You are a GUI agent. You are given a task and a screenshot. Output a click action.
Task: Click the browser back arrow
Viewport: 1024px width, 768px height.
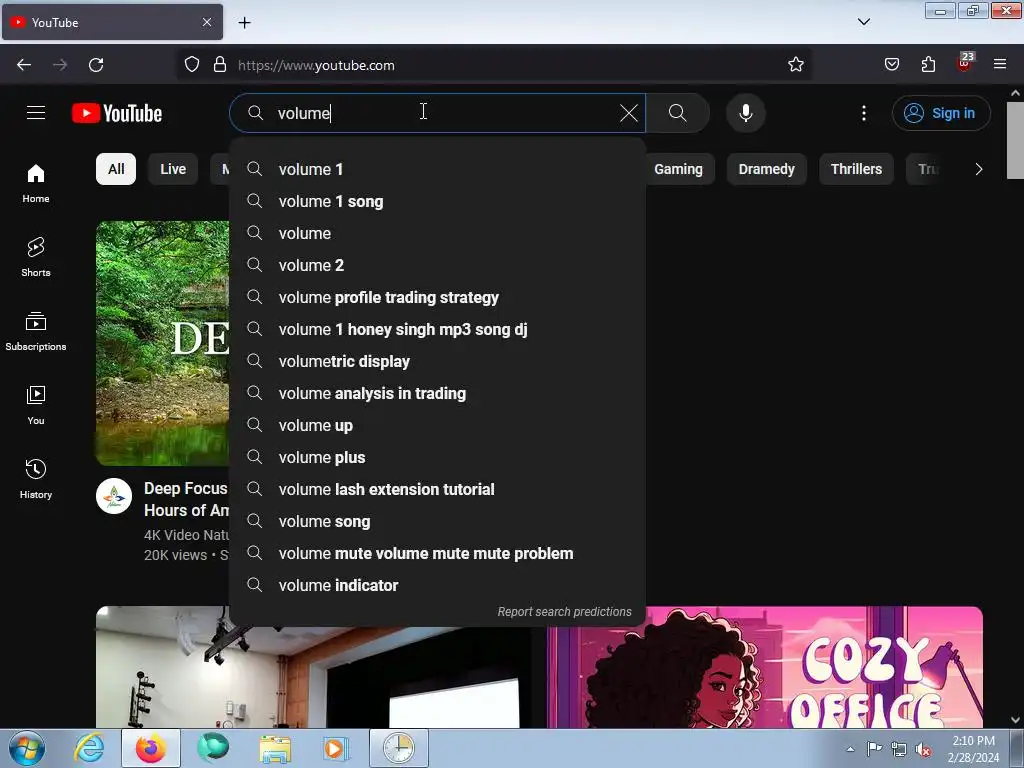[24, 65]
